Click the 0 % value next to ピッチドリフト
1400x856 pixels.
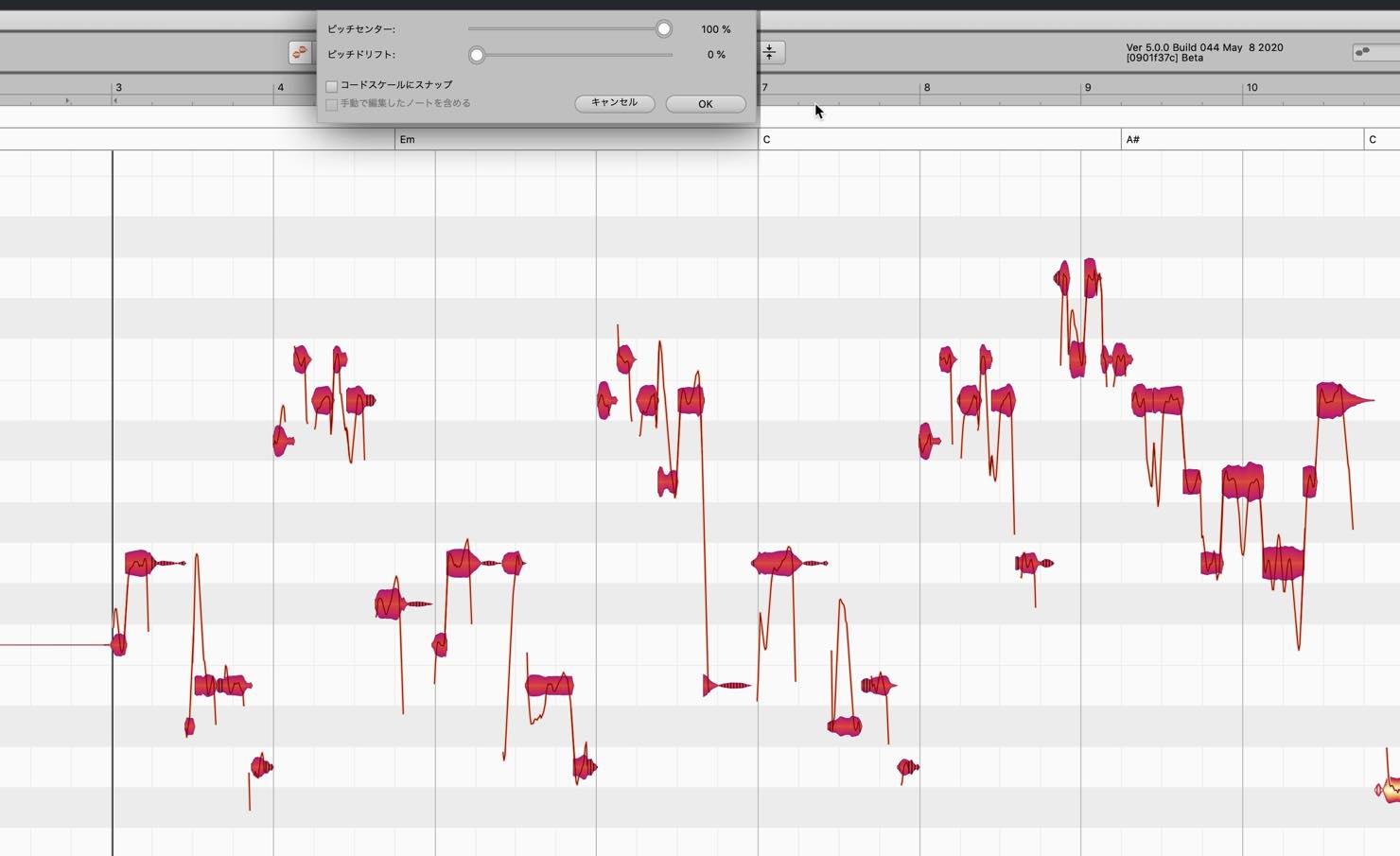pos(717,54)
